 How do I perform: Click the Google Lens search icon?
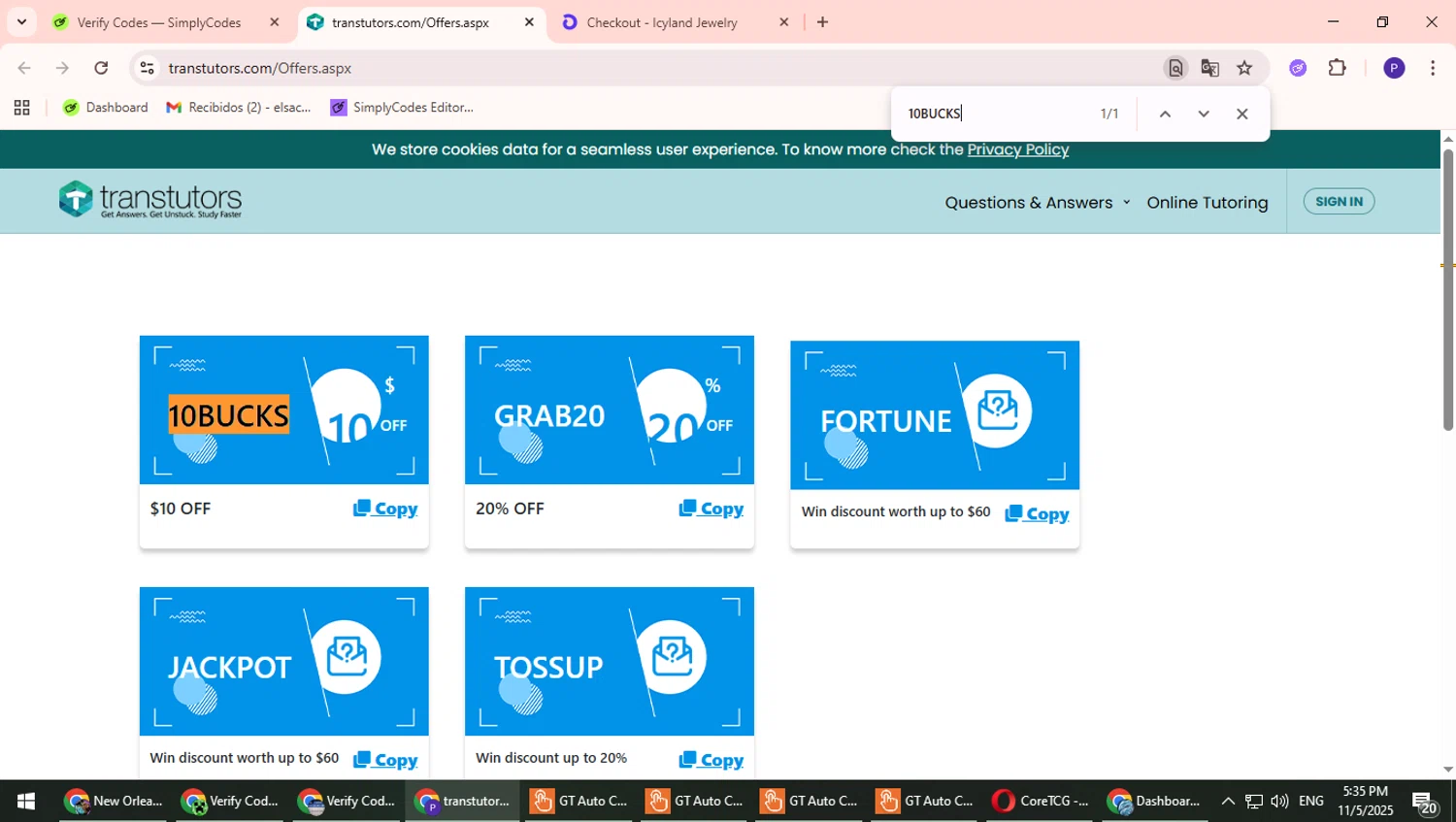pyautogui.click(x=1175, y=68)
